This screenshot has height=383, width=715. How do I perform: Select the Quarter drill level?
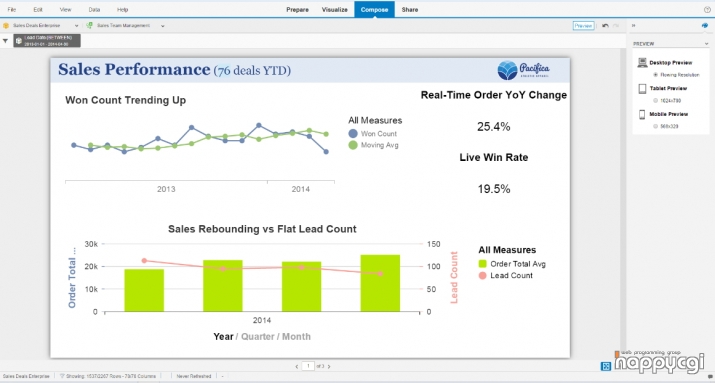pos(258,336)
